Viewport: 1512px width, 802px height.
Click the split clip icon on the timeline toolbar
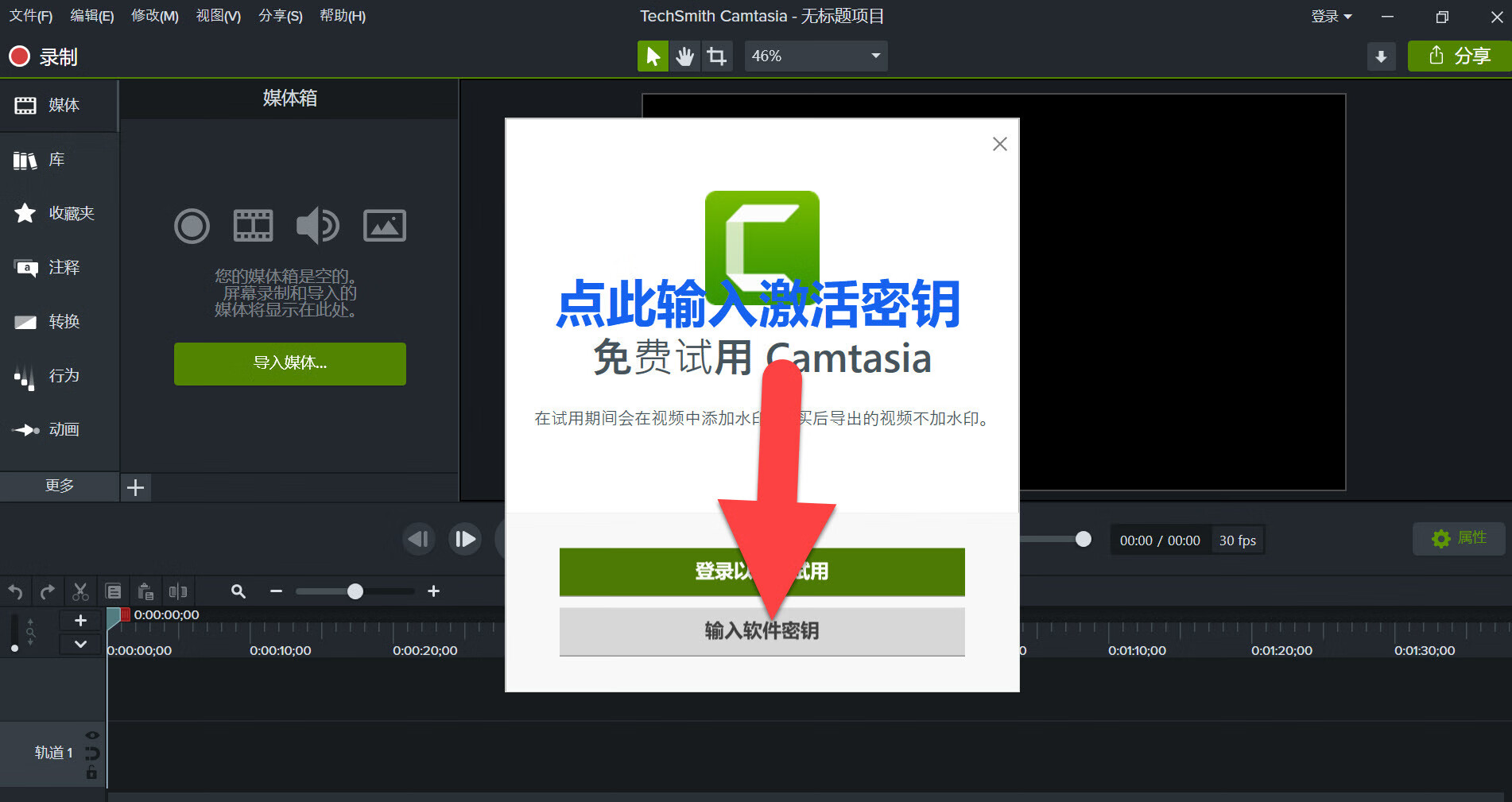click(178, 591)
